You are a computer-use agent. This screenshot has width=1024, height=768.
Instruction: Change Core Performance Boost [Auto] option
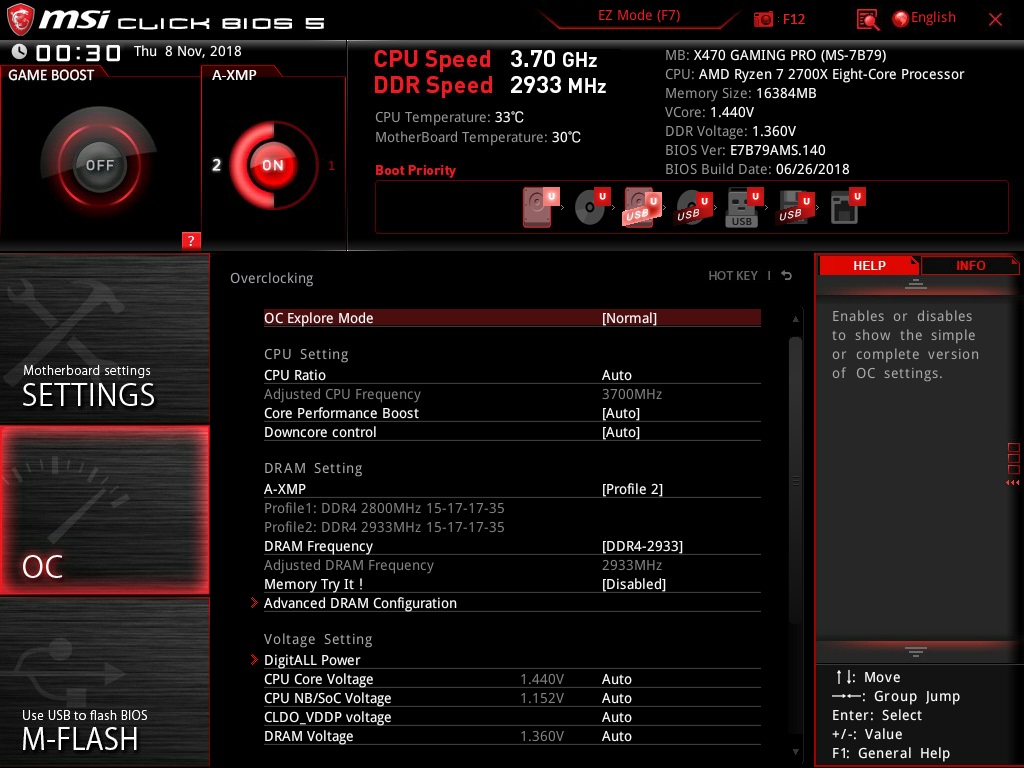[x=620, y=413]
